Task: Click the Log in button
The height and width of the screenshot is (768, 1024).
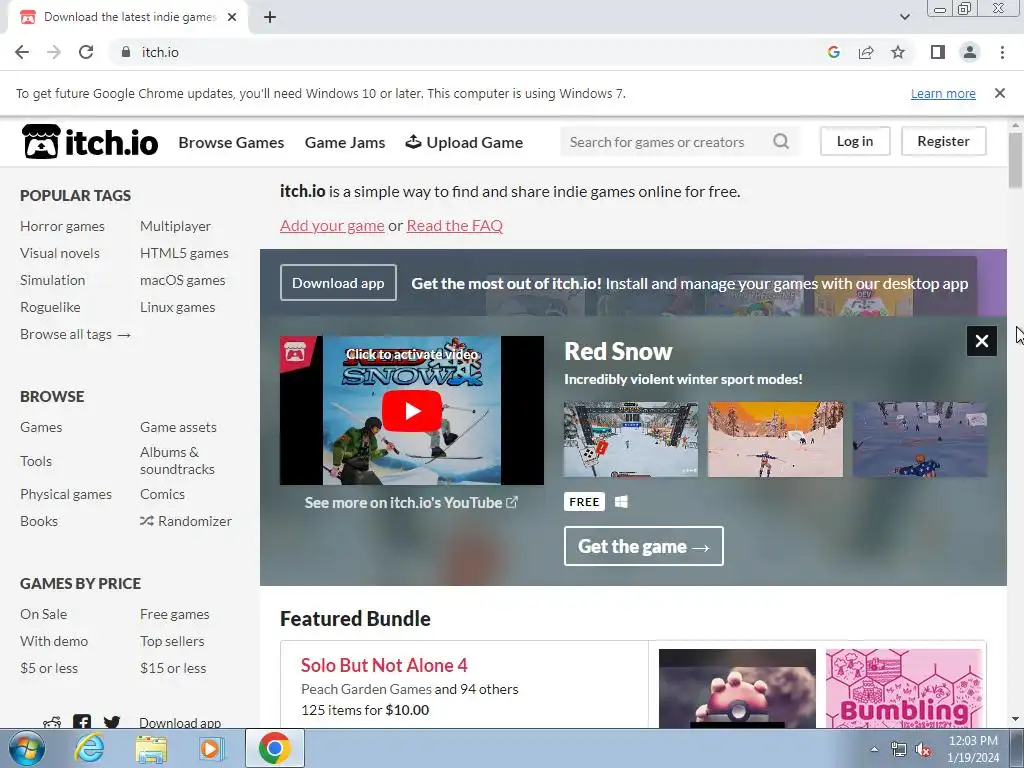Action: [x=855, y=141]
